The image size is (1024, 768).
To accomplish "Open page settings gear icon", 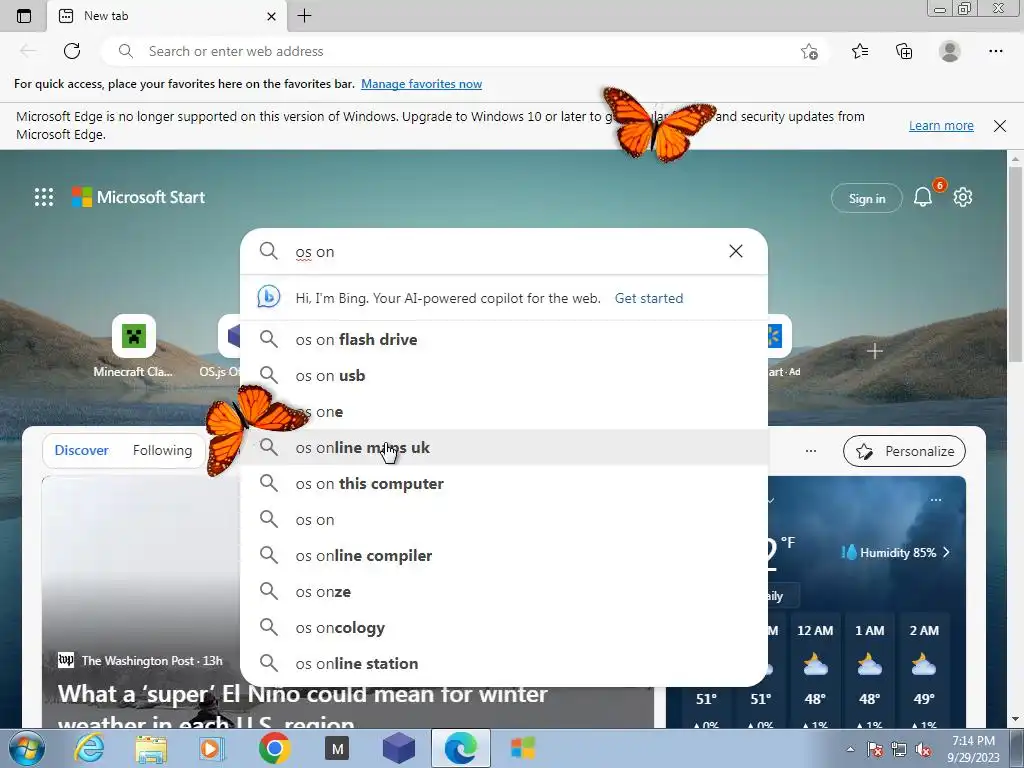I will coord(963,197).
